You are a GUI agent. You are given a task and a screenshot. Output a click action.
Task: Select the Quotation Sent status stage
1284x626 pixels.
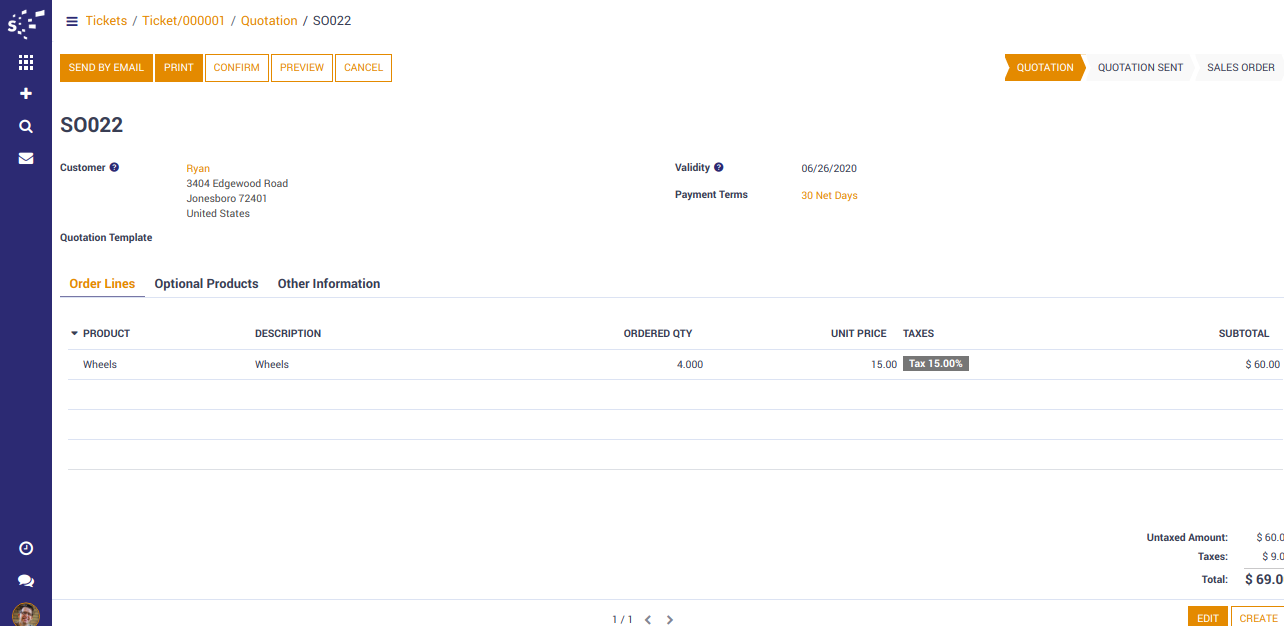1140,68
